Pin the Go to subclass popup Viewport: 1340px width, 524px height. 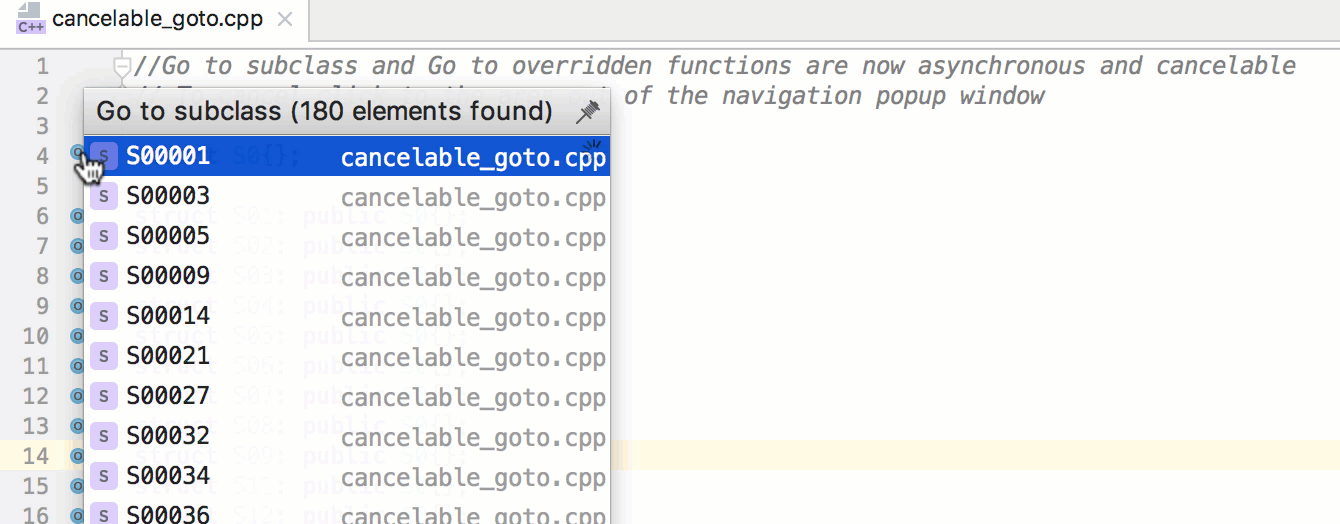tap(588, 112)
